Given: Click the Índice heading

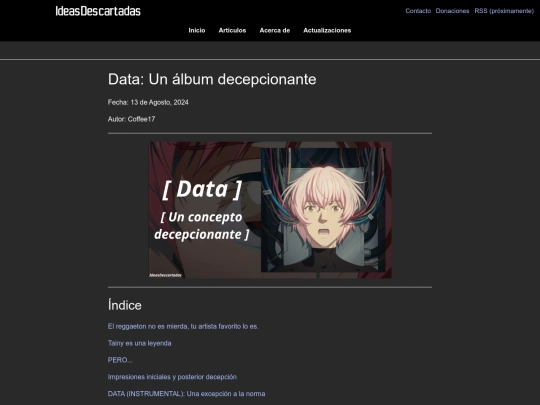Looking at the screenshot, I should [125, 305].
